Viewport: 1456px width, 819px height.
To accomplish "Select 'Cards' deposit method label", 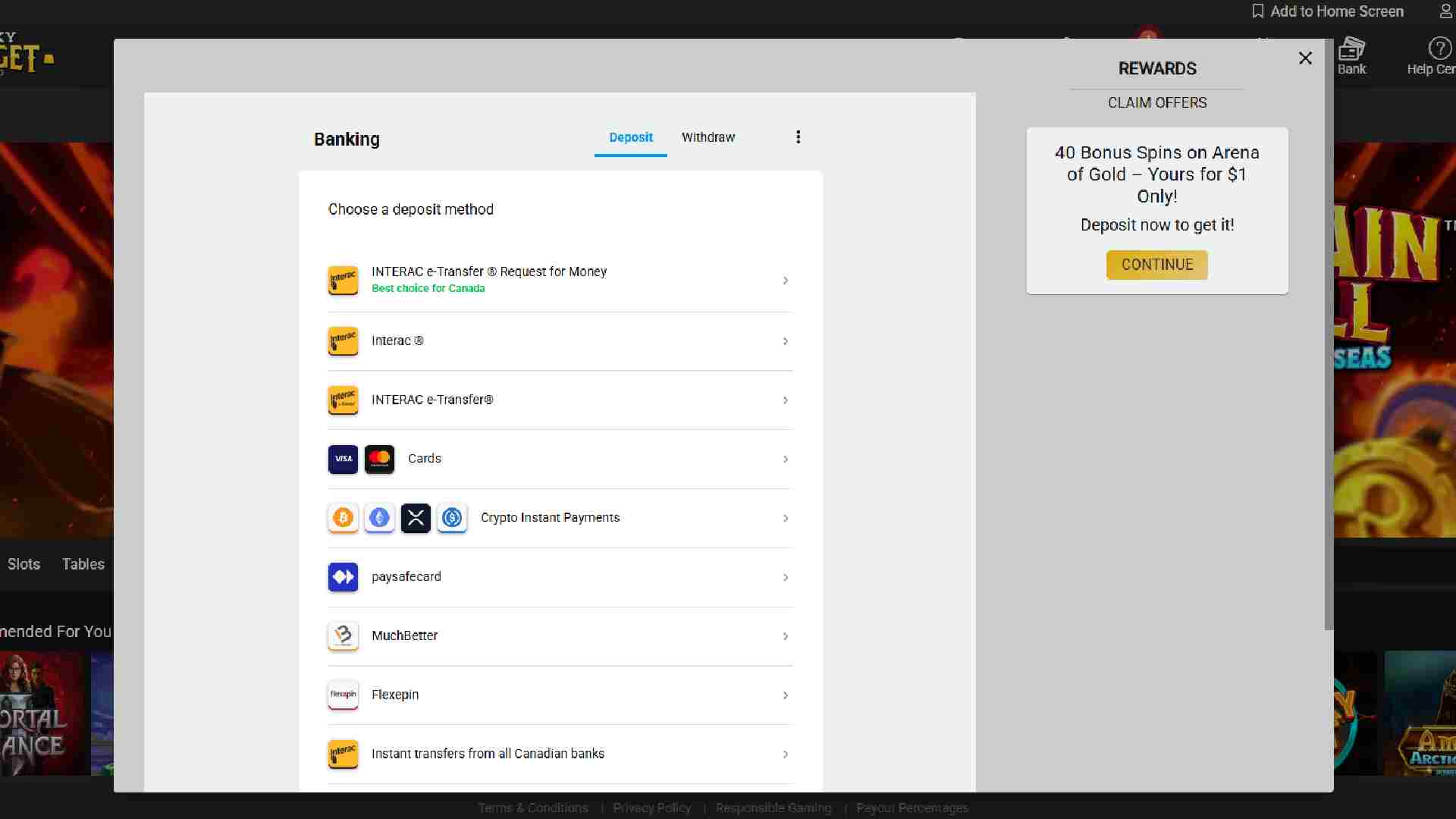I will pyautogui.click(x=425, y=459).
